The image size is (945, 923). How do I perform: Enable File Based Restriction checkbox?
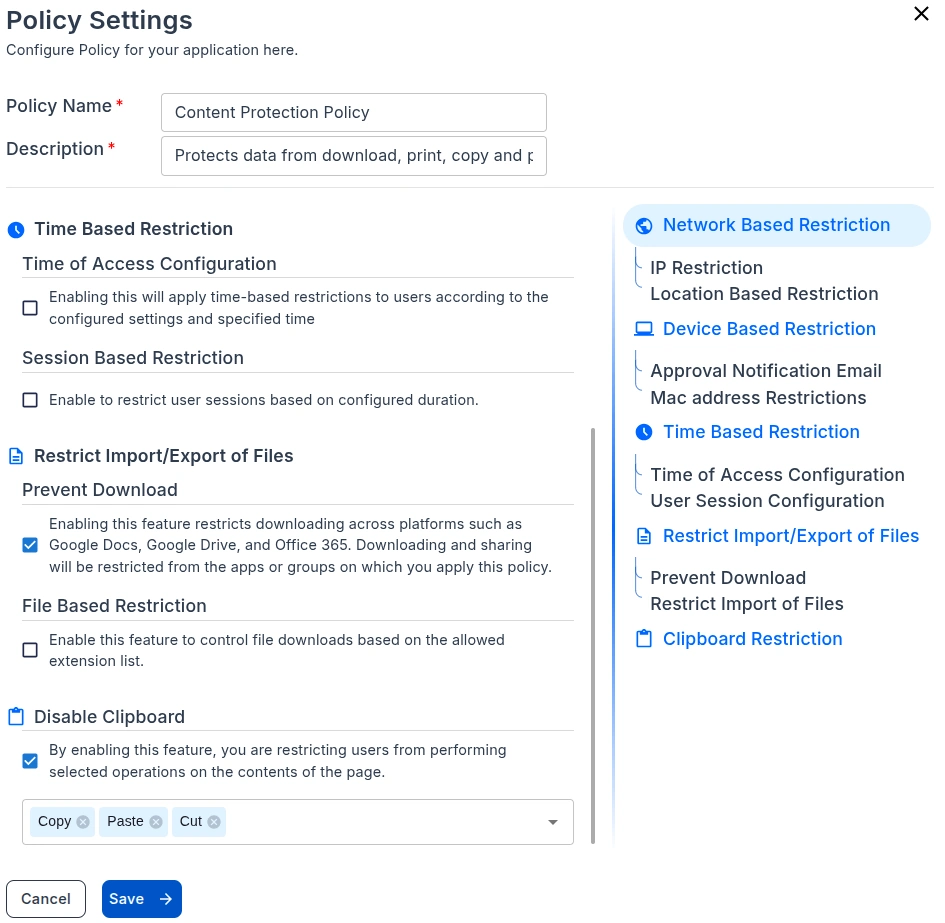pos(30,651)
